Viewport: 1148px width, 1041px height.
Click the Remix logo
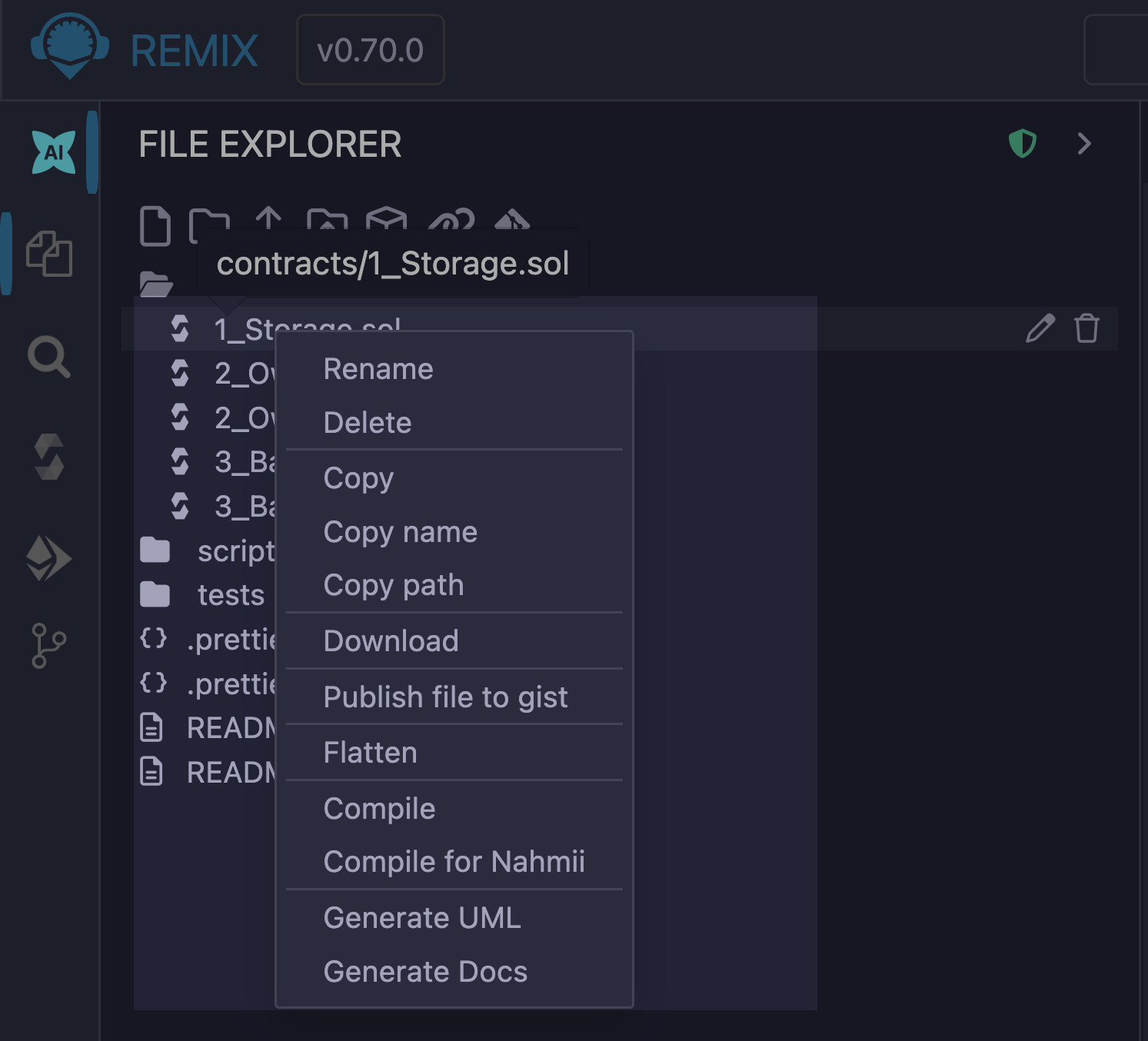pos(69,46)
